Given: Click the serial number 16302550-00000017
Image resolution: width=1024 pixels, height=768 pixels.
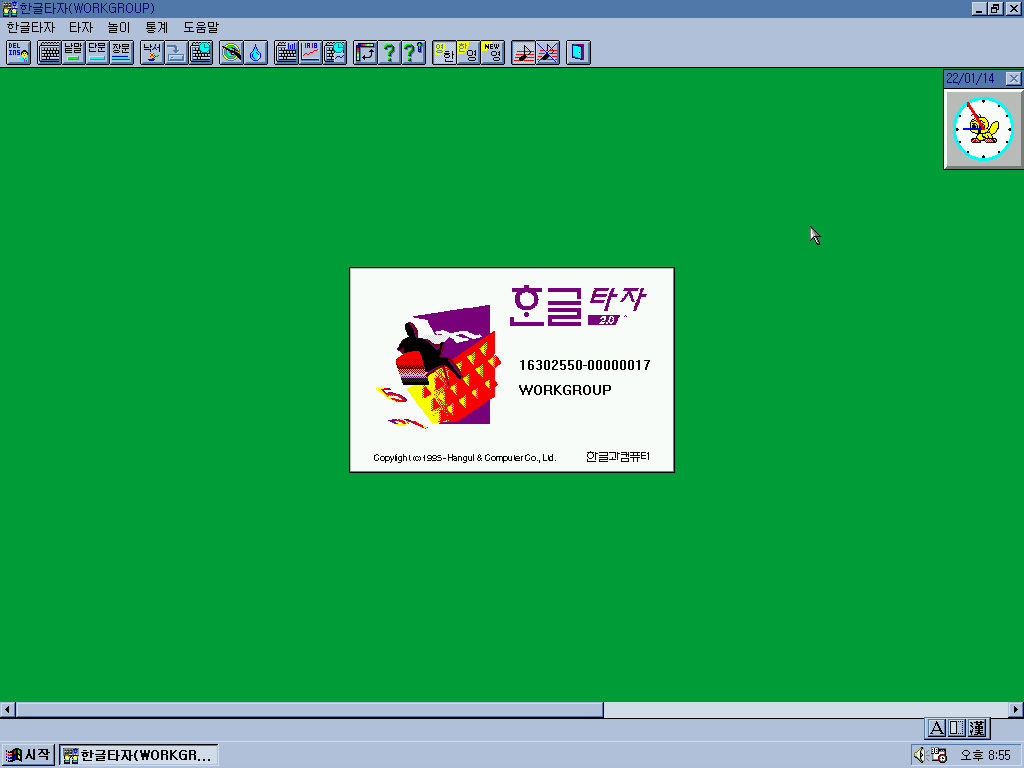Looking at the screenshot, I should pos(584,365).
